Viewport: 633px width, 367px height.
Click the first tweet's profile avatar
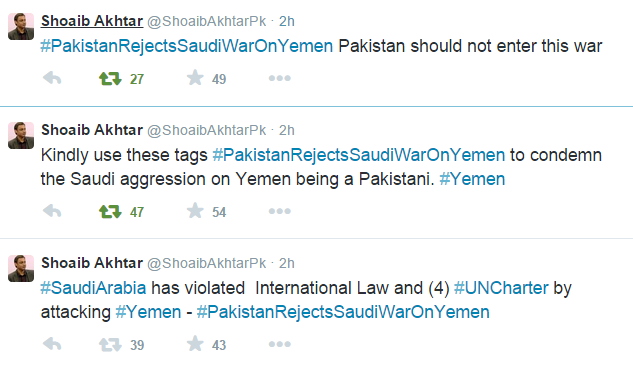coord(21,26)
